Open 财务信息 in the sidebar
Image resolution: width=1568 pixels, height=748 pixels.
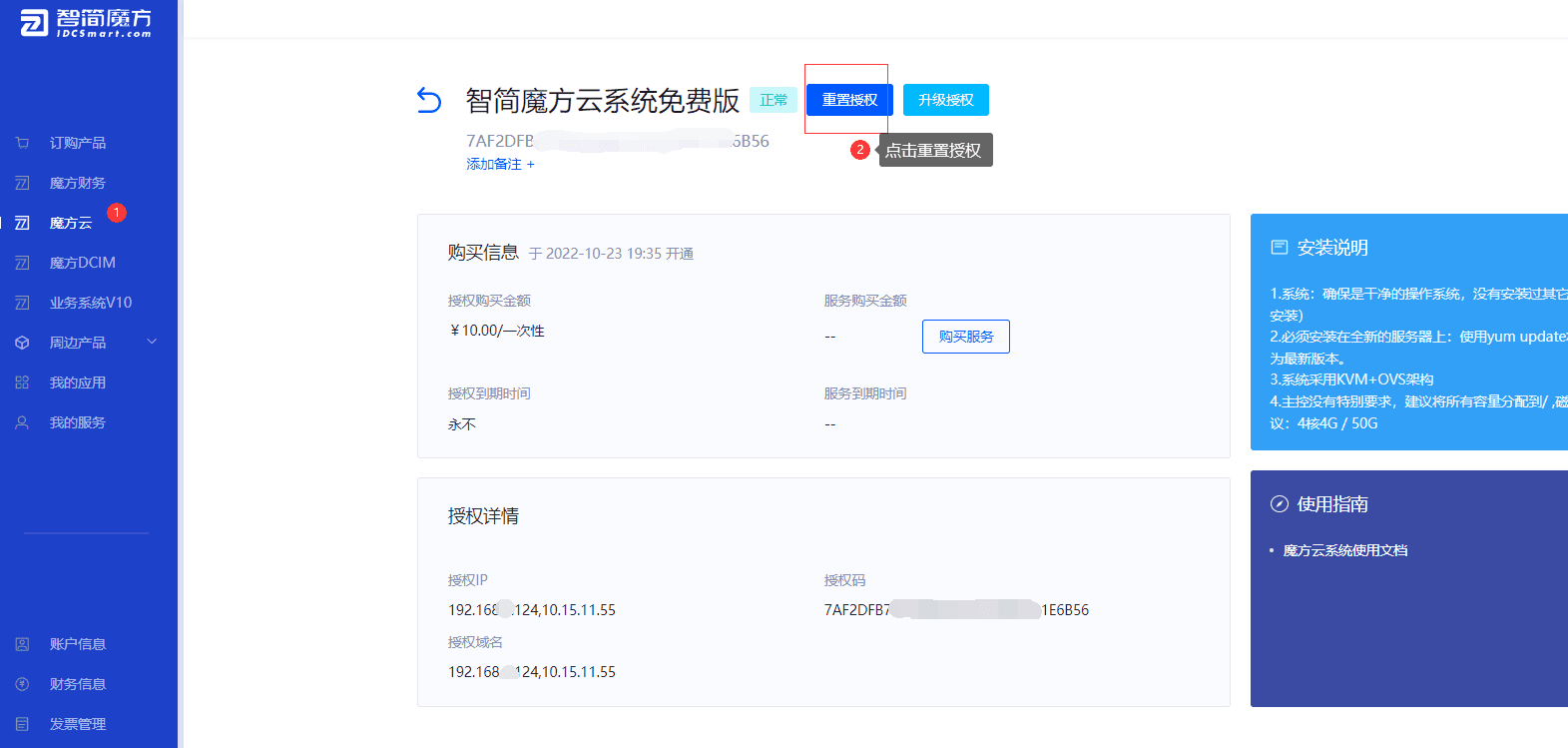pyautogui.click(x=78, y=684)
